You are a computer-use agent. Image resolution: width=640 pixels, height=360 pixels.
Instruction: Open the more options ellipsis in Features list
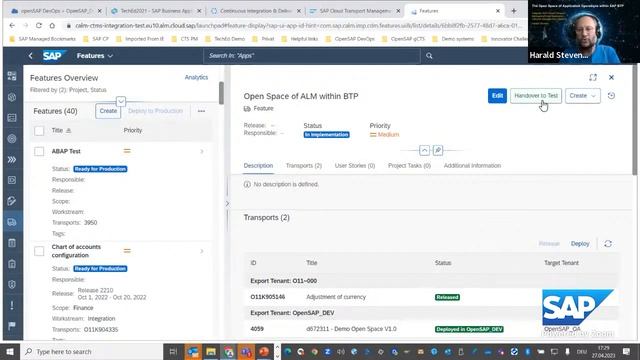[201, 111]
